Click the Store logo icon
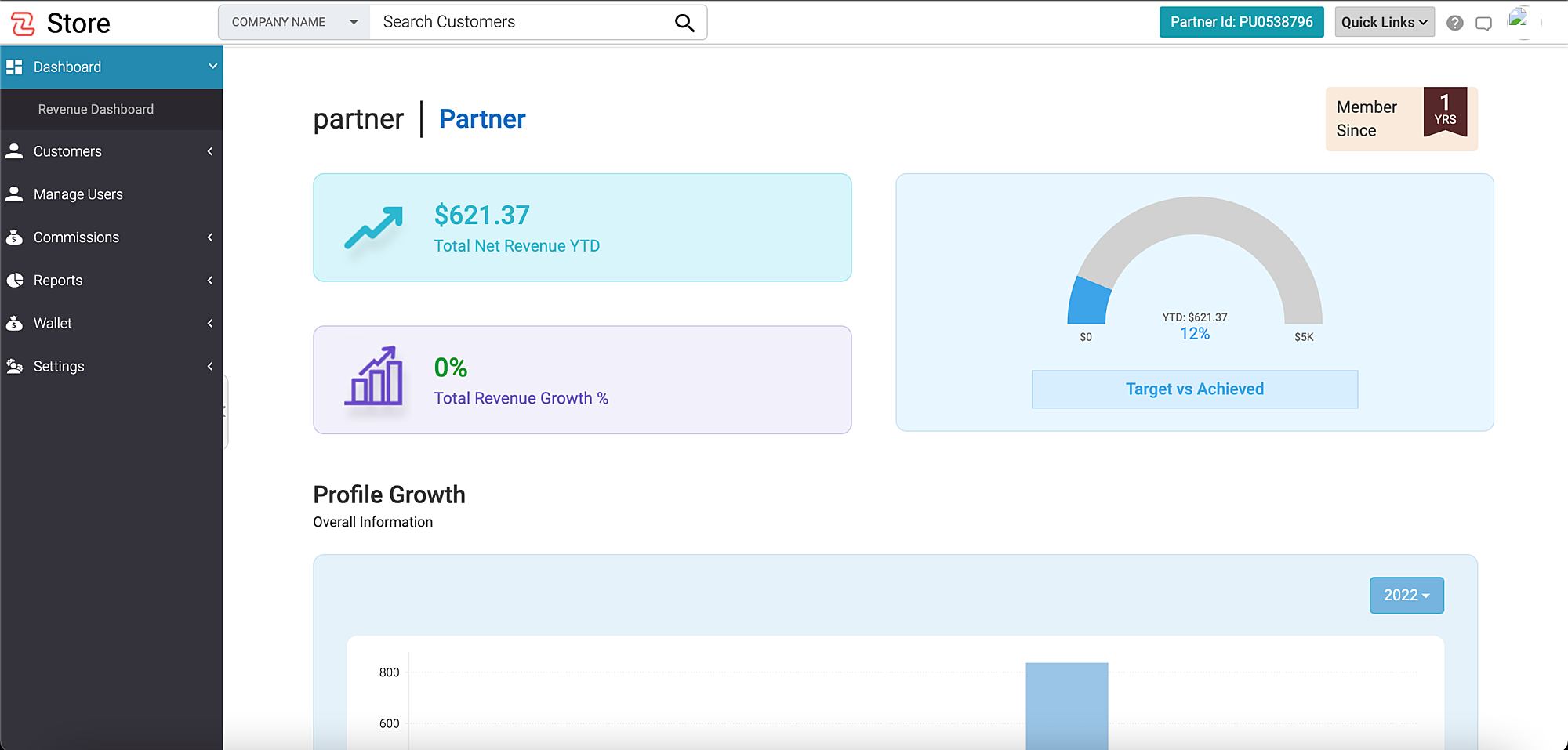Screen dimensions: 1568x750 click(23, 24)
